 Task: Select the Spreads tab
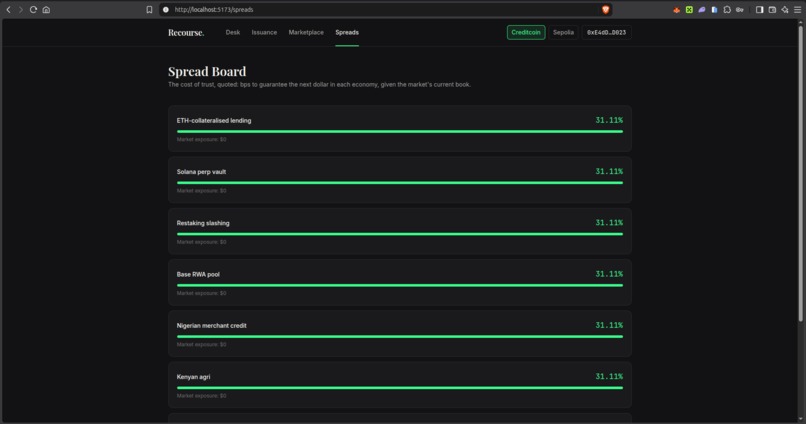click(347, 32)
